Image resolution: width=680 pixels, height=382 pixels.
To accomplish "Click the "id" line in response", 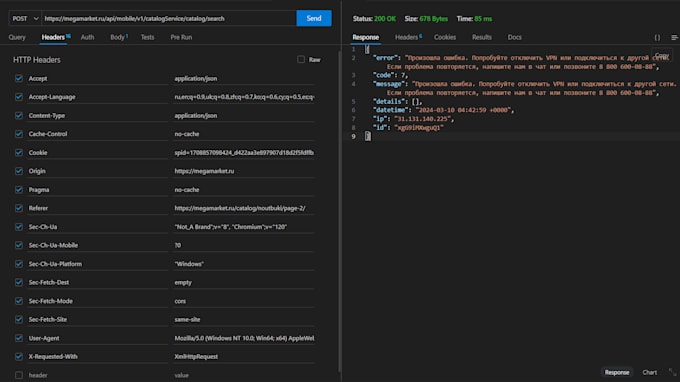I will tap(408, 127).
